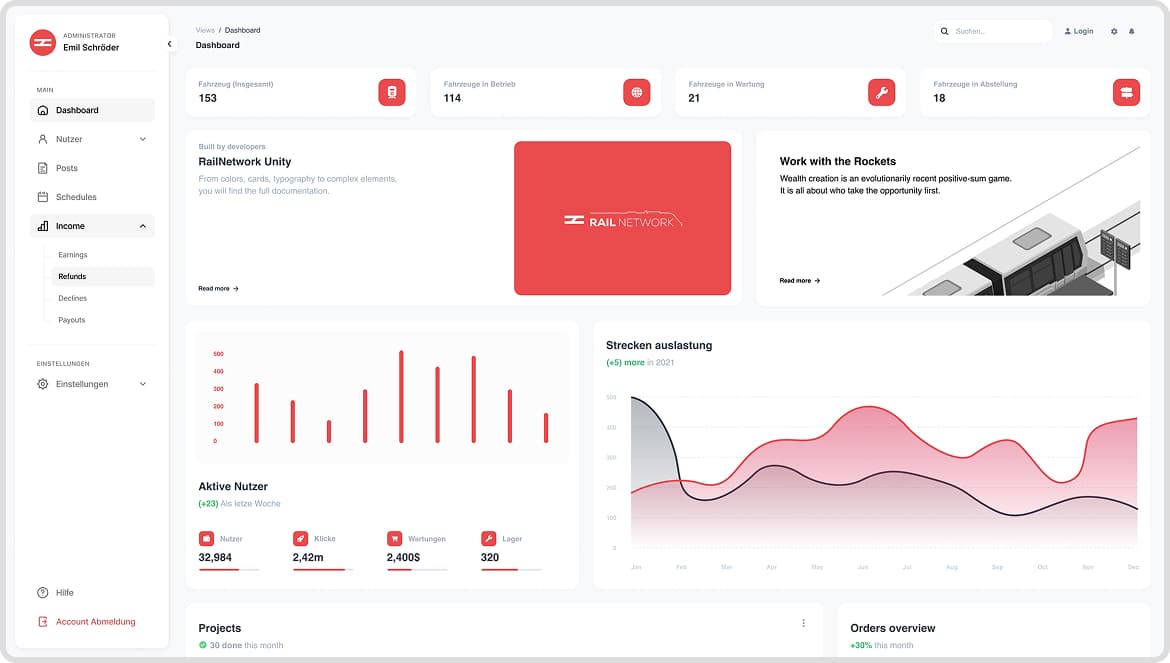This screenshot has height=663, width=1170.
Task: Click the red Nutzer stat icon
Action: (x=205, y=537)
